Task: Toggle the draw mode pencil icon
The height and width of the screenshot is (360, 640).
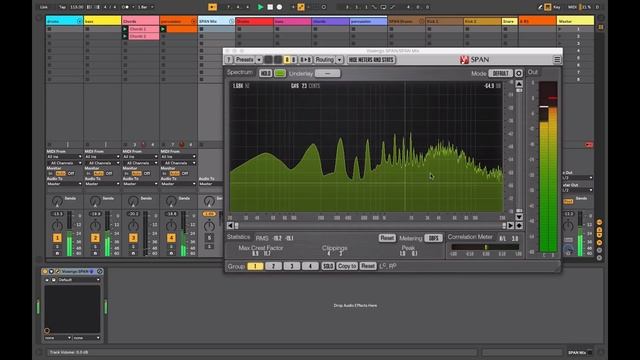Action: [540, 7]
